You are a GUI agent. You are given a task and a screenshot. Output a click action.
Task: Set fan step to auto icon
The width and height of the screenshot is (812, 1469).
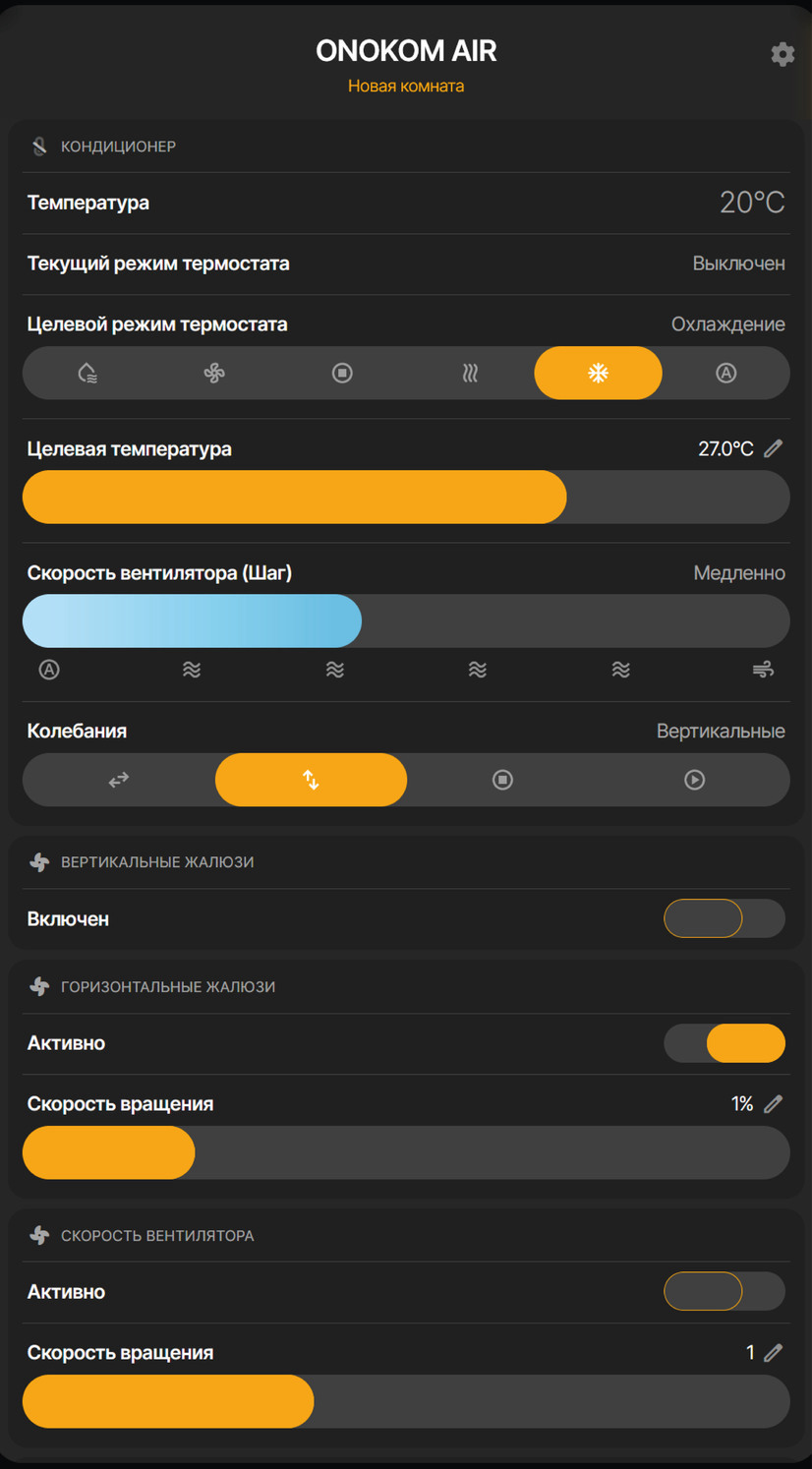pos(49,670)
